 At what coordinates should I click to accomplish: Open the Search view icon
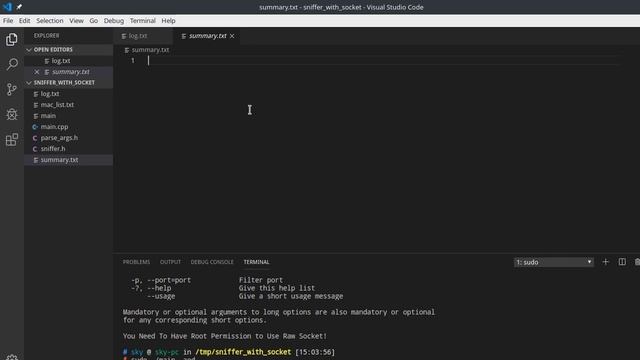click(12, 64)
